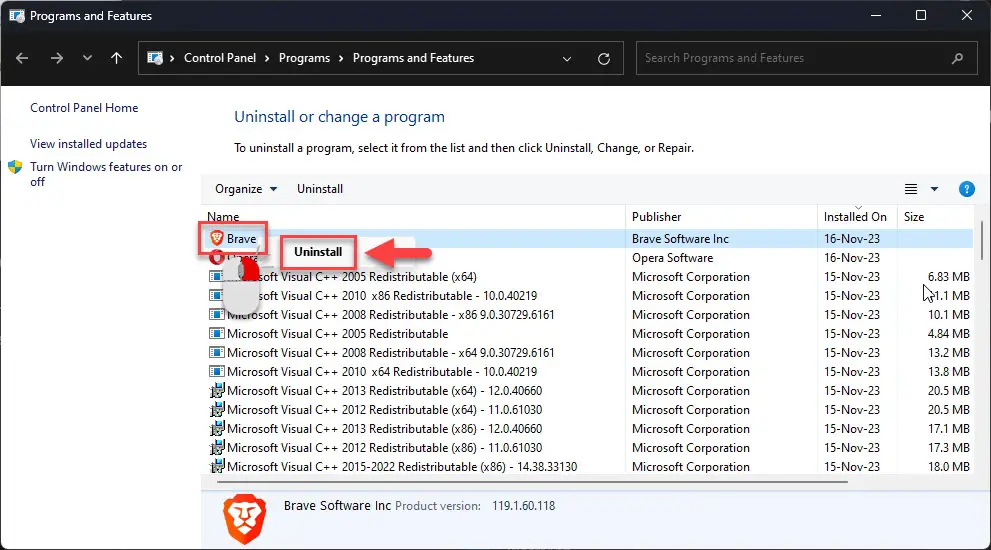
Task: Sort by Publisher column header
Action: [x=656, y=217]
